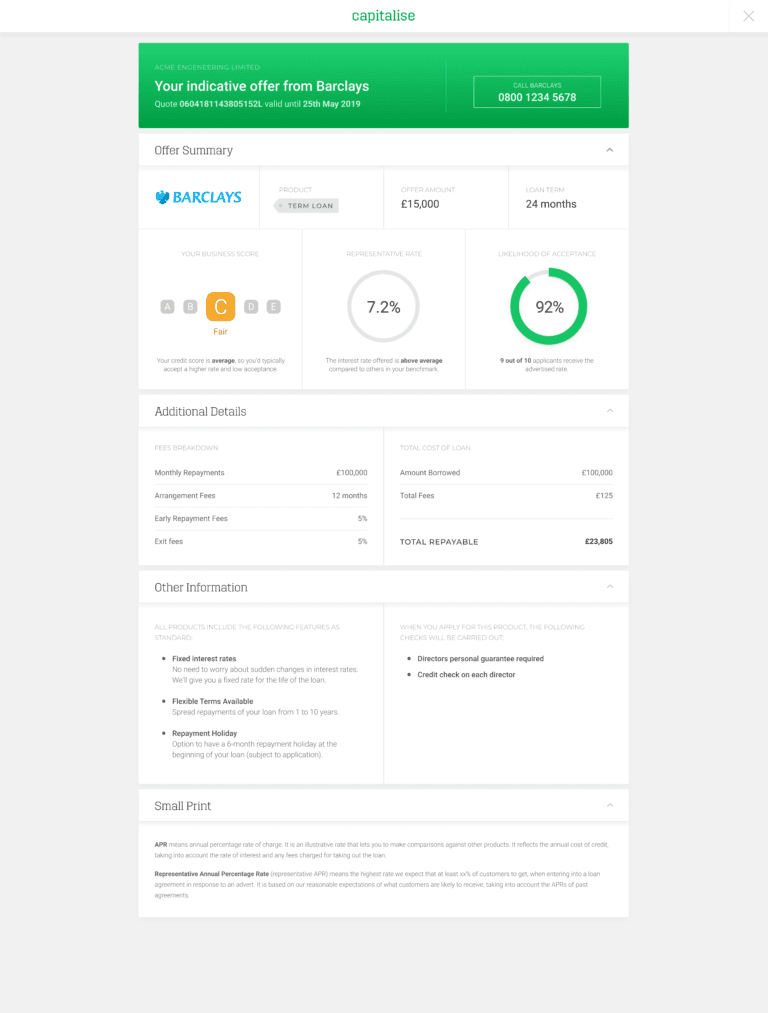Collapse the Offer Summary section

pyautogui.click(x=609, y=150)
